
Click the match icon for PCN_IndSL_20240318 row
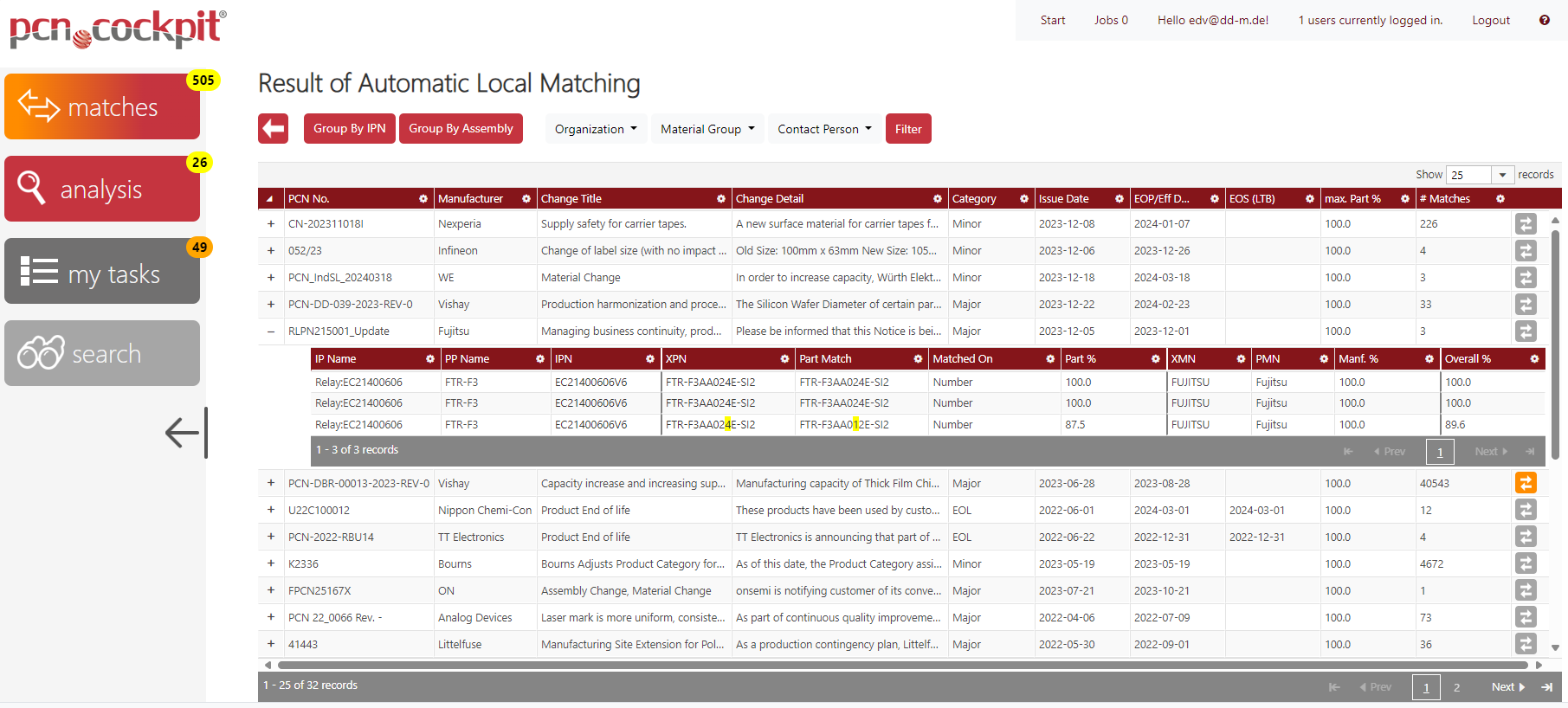click(1526, 277)
